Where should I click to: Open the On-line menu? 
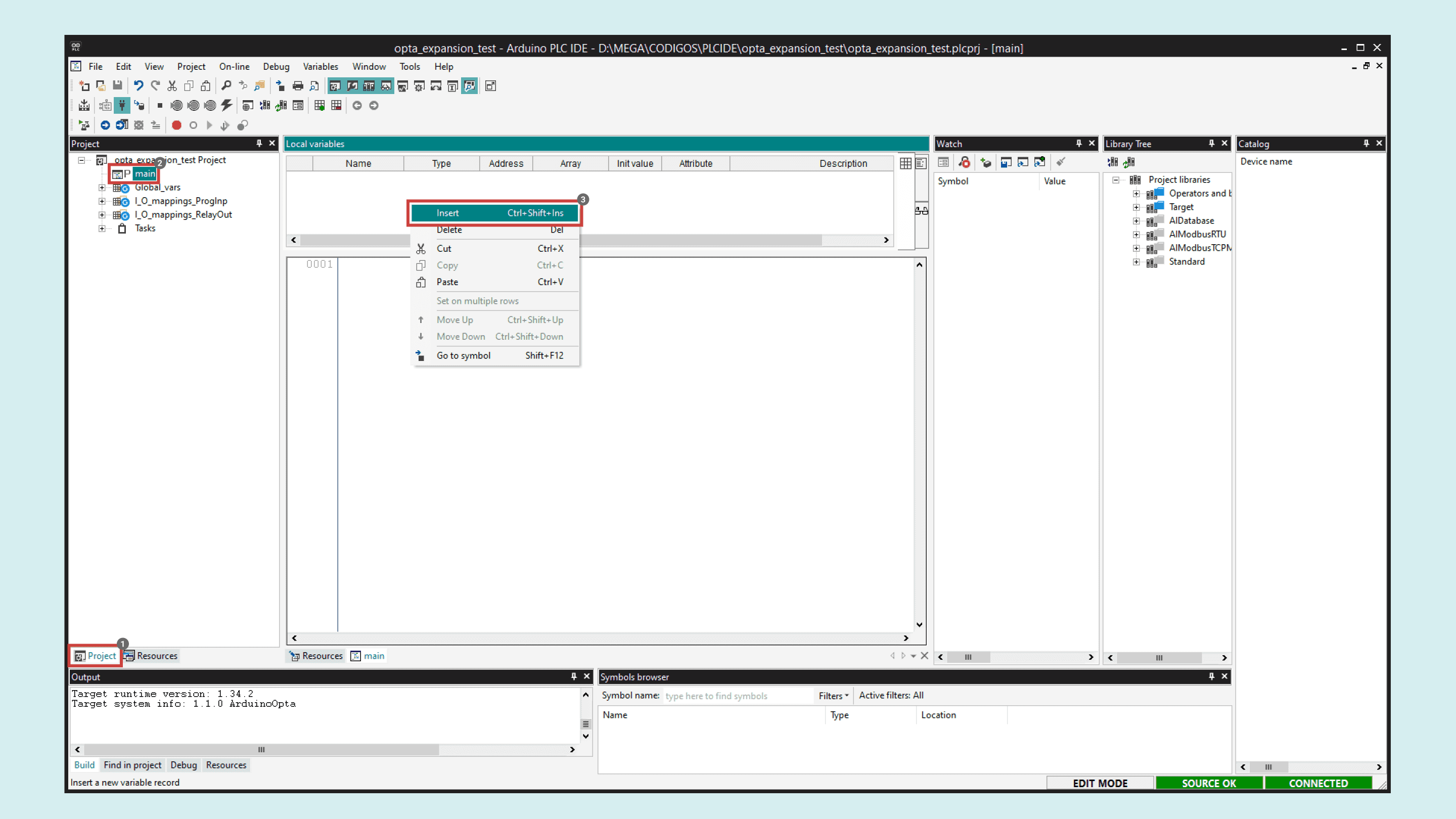pyautogui.click(x=234, y=66)
